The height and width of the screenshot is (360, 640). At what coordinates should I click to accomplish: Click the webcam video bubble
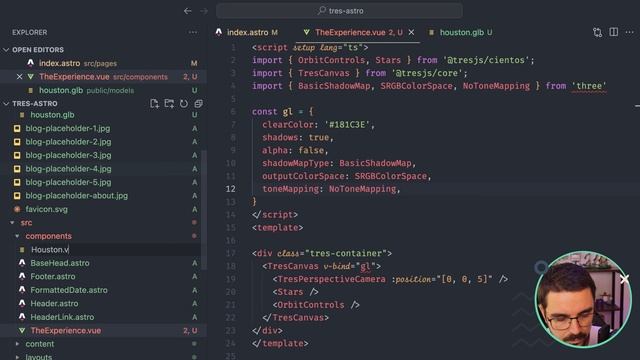(583, 300)
